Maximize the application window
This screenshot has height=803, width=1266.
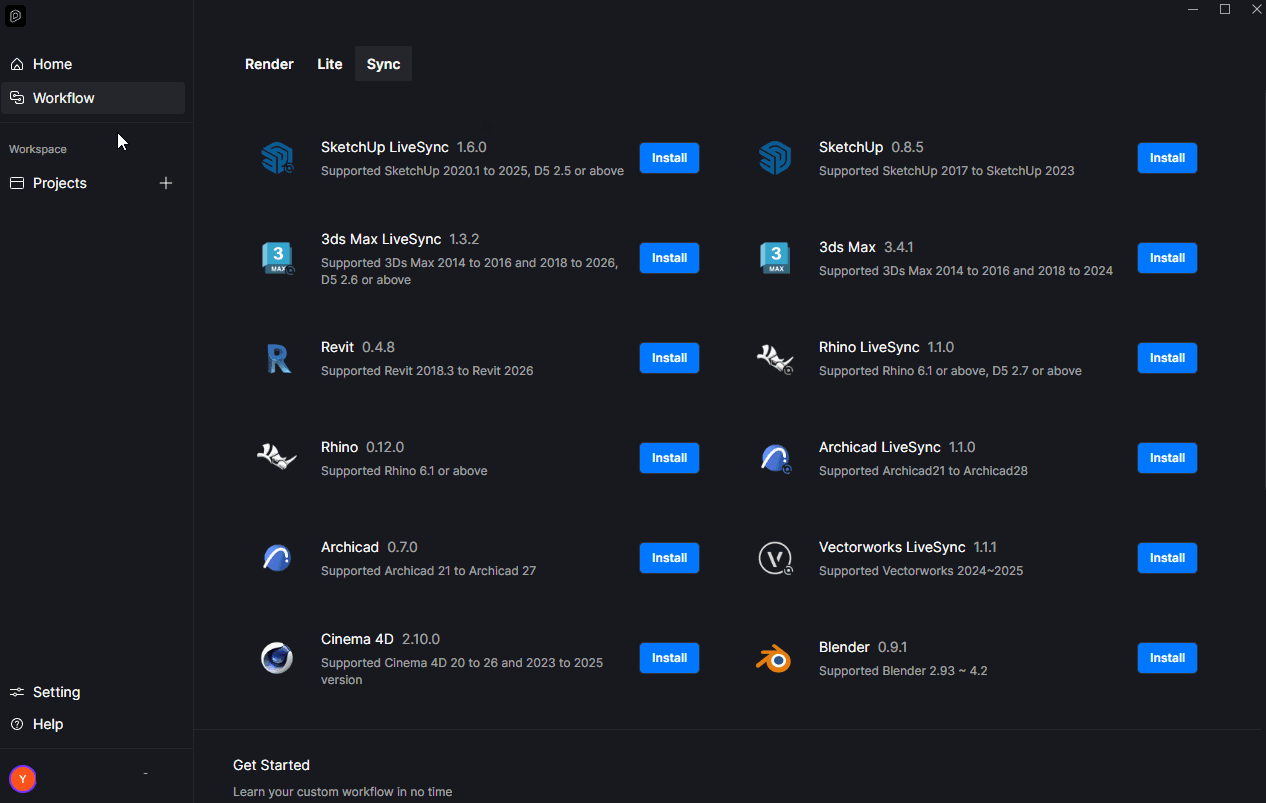point(1225,9)
